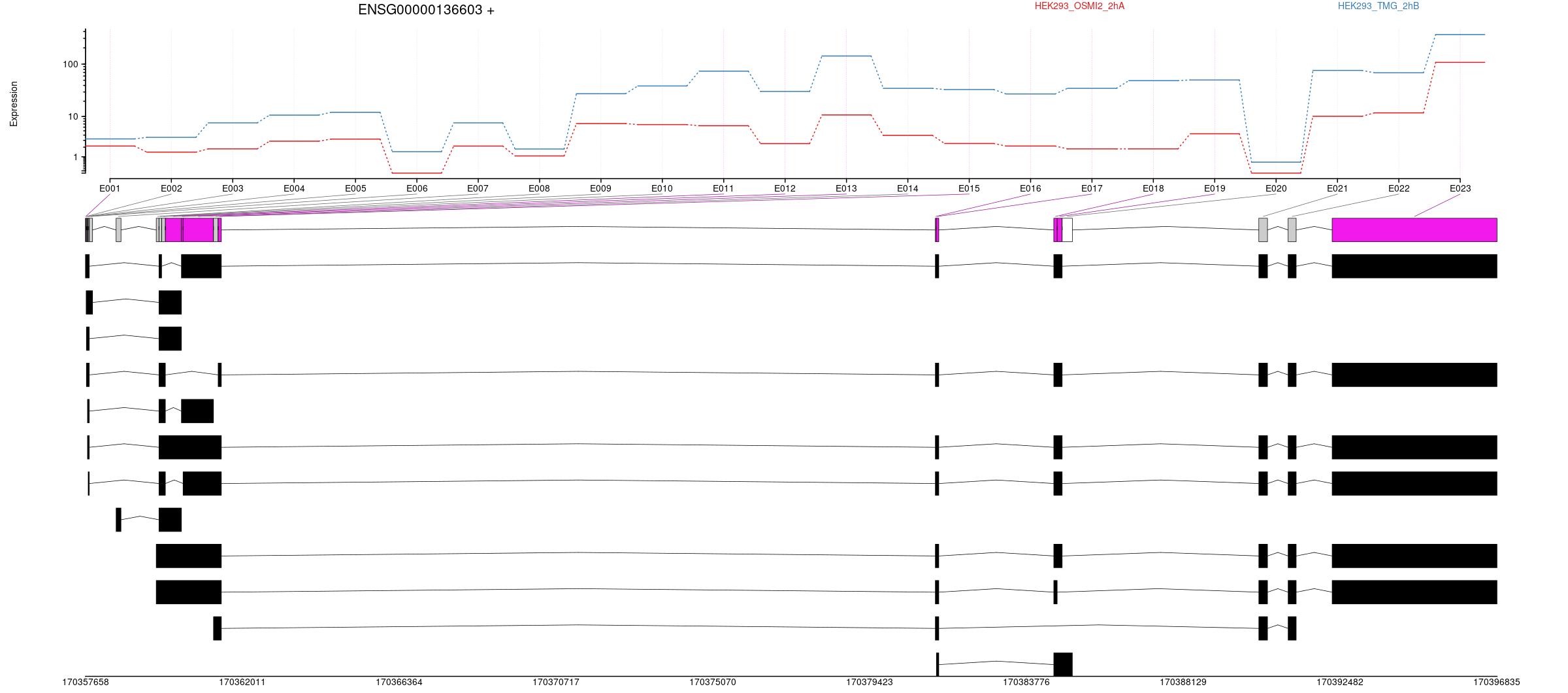Viewport: 1568px width, 693px height.
Task: Select exon bin label E002
Action: [171, 188]
